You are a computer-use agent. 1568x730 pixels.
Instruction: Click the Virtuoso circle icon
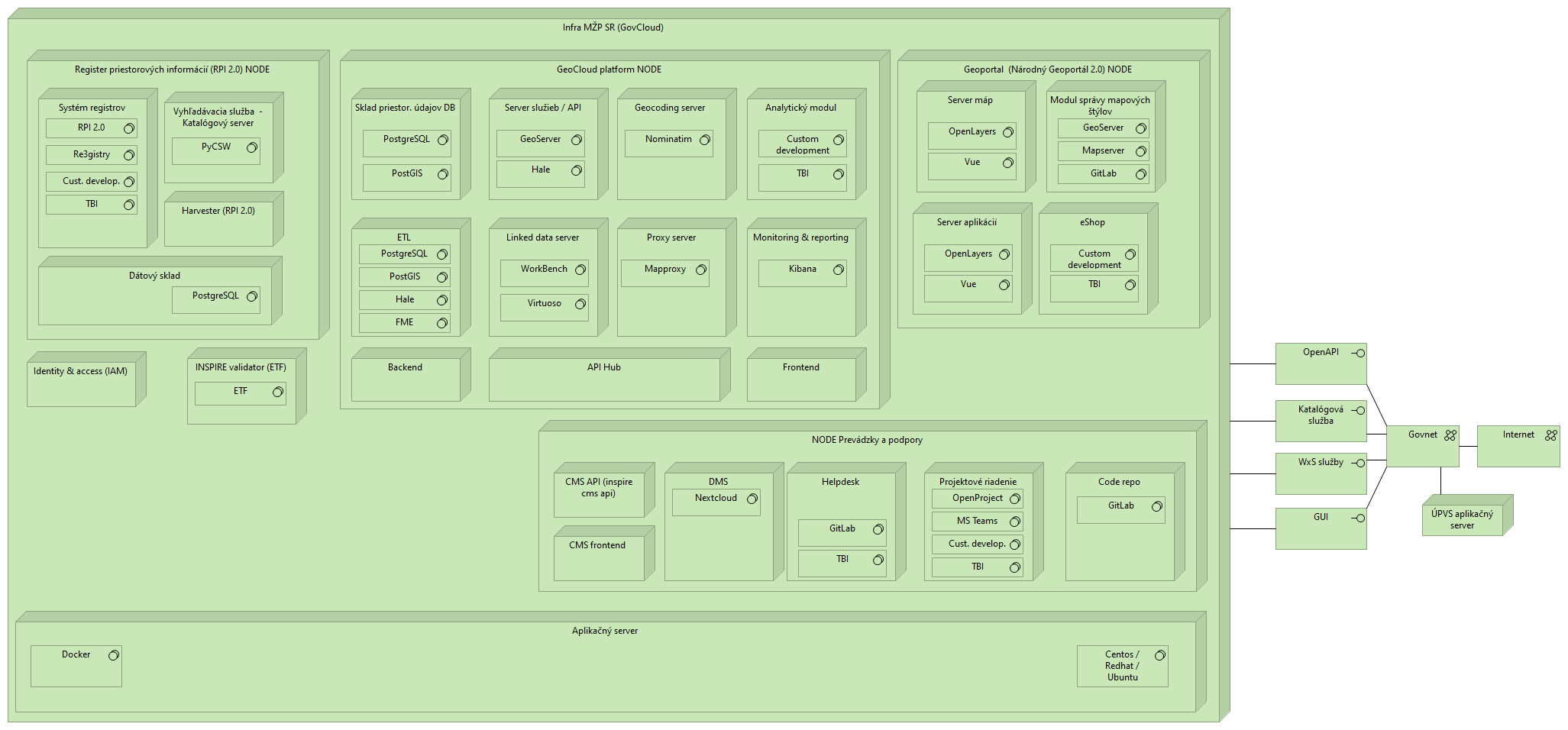tap(580, 304)
